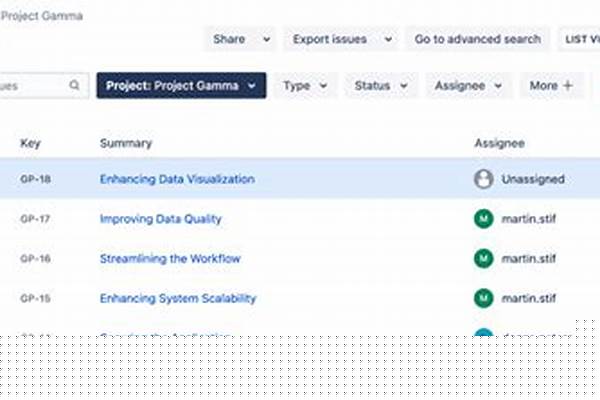Expand the Export issues dropdown

388,40
